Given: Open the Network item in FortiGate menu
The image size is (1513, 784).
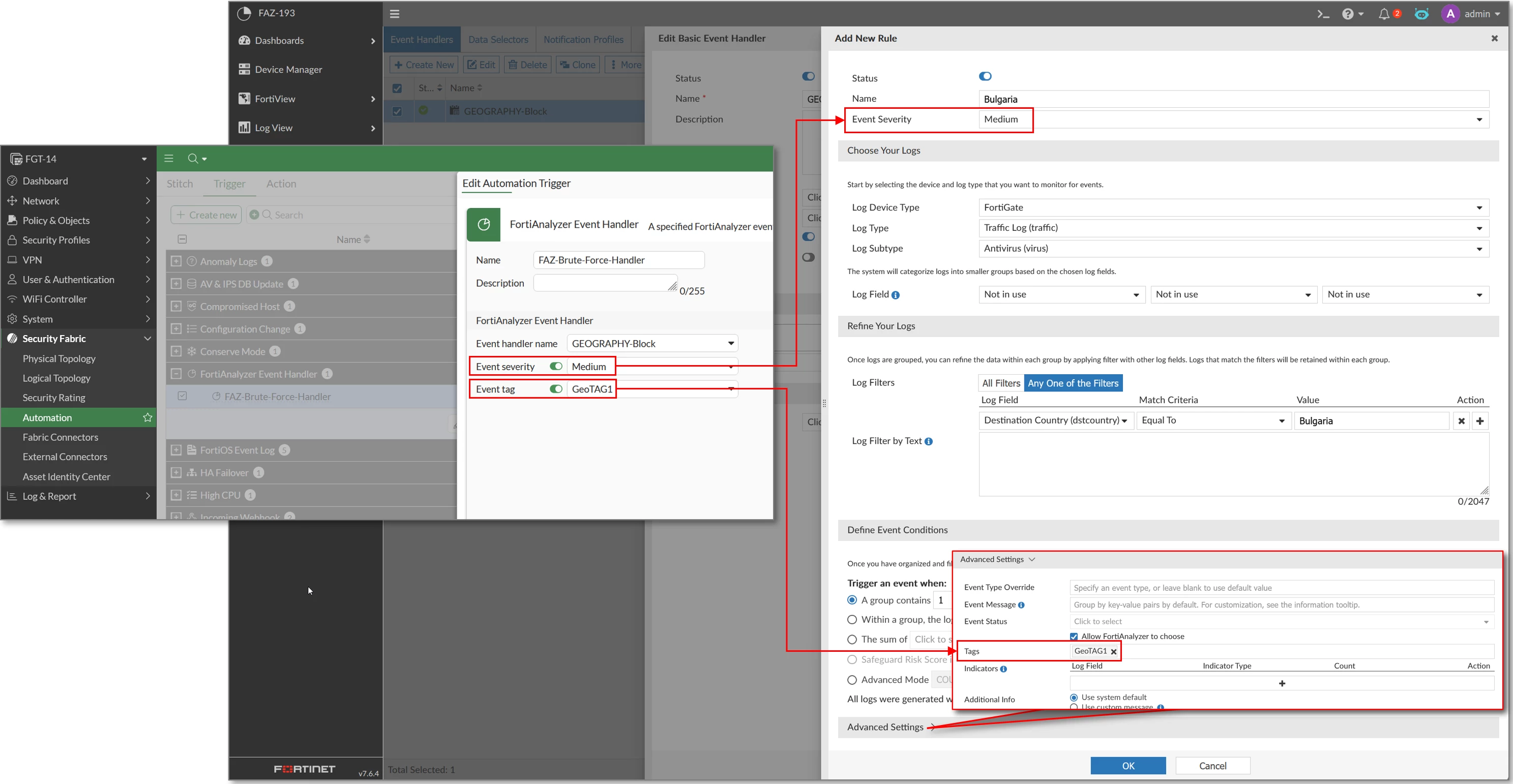Looking at the screenshot, I should click(79, 201).
